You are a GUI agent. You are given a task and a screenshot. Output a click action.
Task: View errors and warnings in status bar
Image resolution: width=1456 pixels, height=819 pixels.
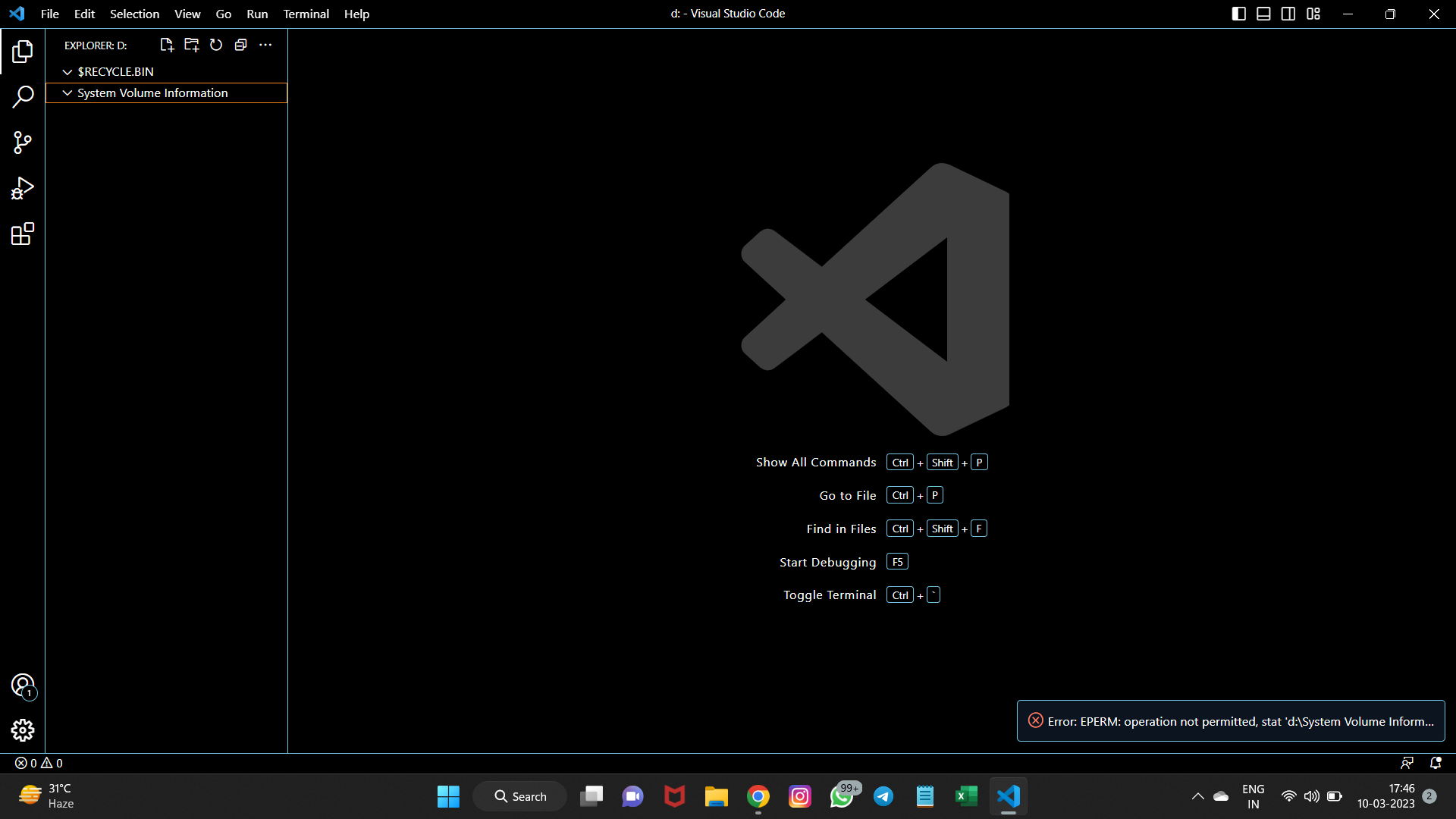(38, 763)
